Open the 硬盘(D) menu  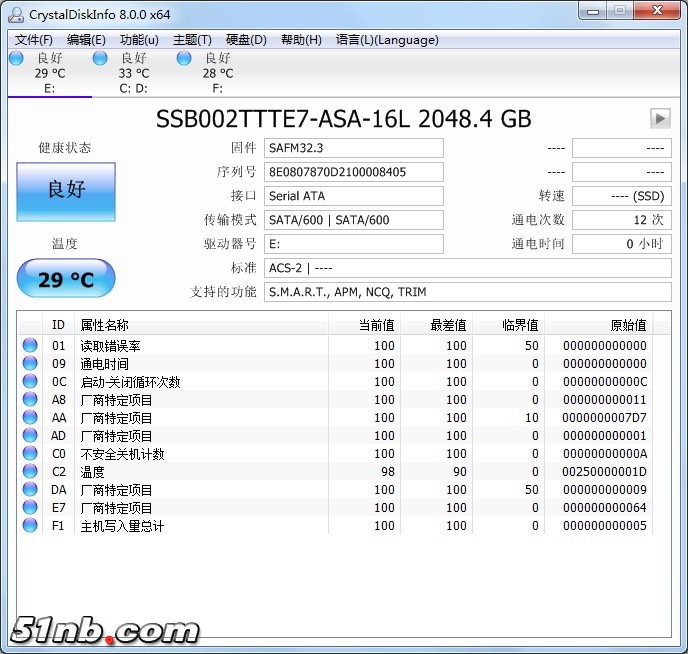(246, 40)
